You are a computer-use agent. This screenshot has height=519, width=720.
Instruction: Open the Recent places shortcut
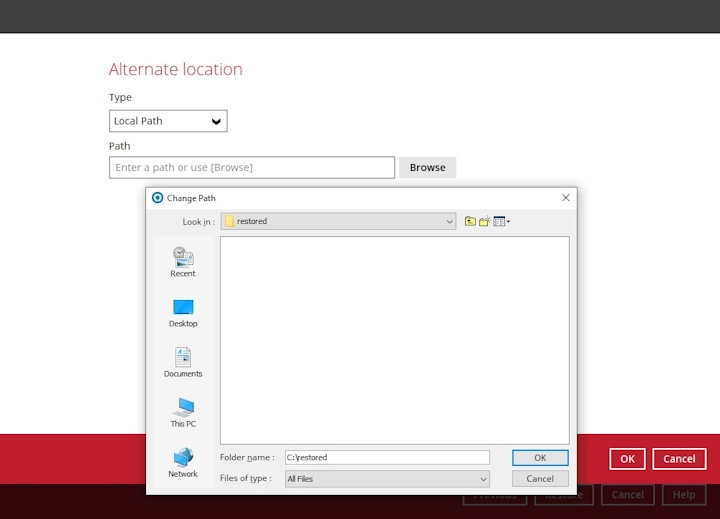[x=183, y=261]
